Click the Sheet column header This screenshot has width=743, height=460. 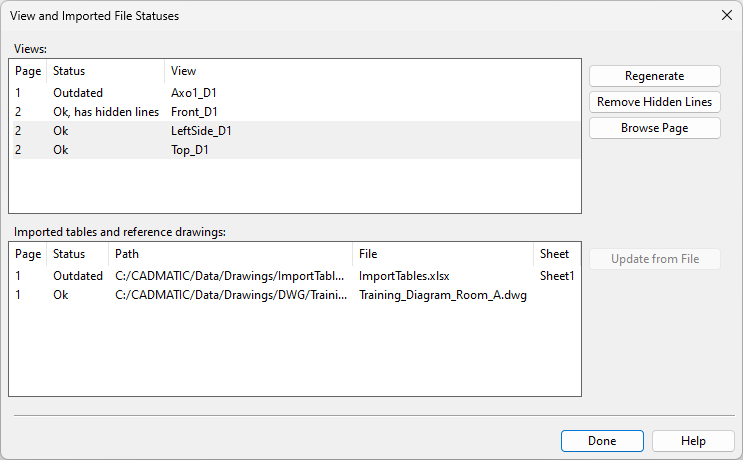[x=557, y=254]
